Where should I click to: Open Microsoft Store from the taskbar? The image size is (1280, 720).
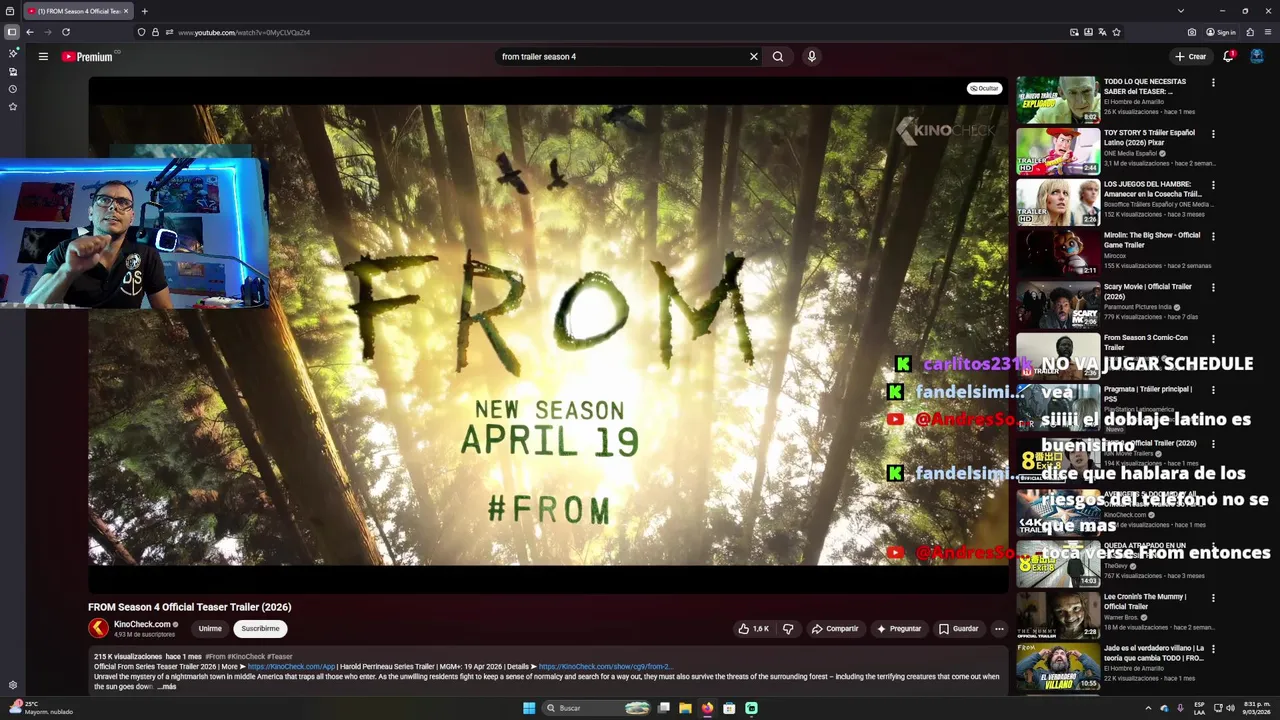tap(729, 708)
